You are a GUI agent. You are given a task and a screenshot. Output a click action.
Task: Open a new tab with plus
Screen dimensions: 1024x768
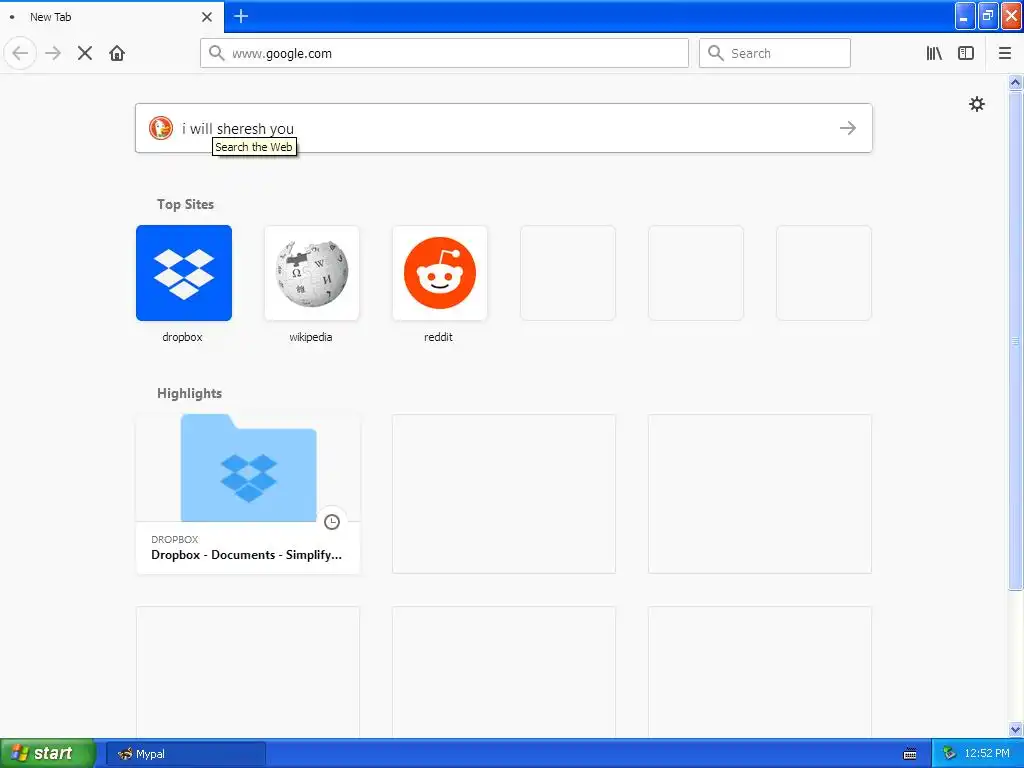[241, 16]
